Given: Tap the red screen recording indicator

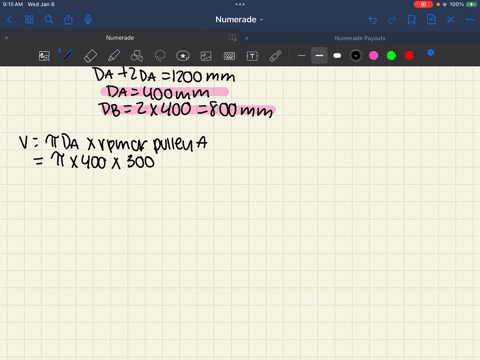Looking at the screenshot, I should [x=423, y=4].
